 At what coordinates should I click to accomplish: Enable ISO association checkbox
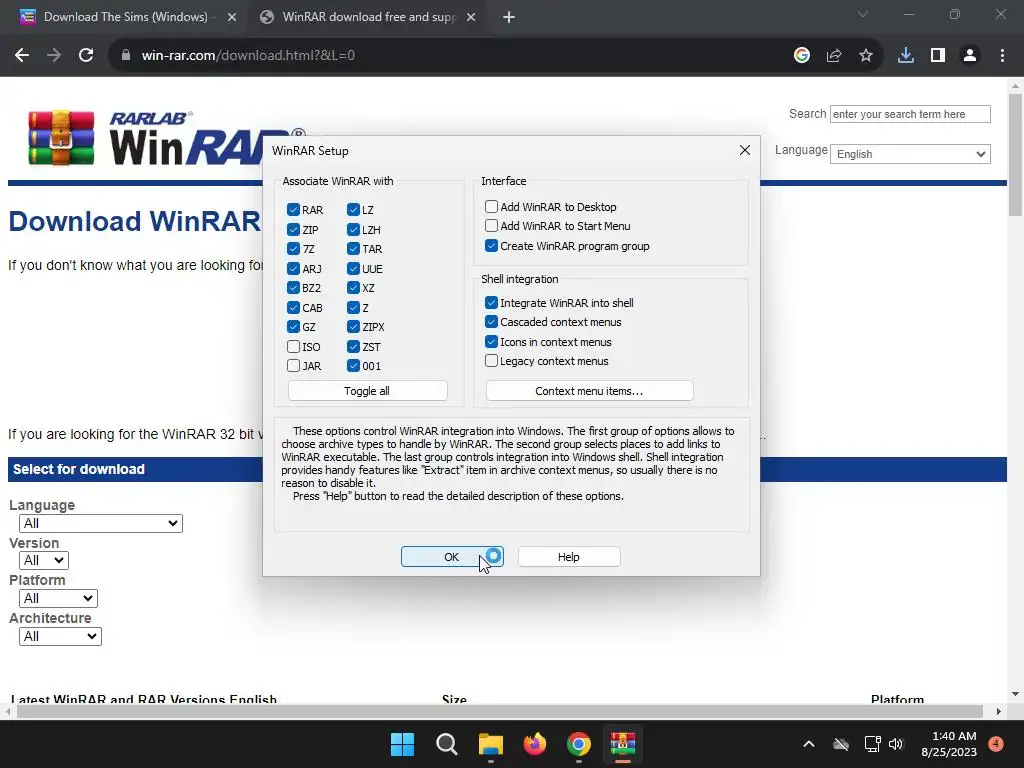tap(293, 346)
